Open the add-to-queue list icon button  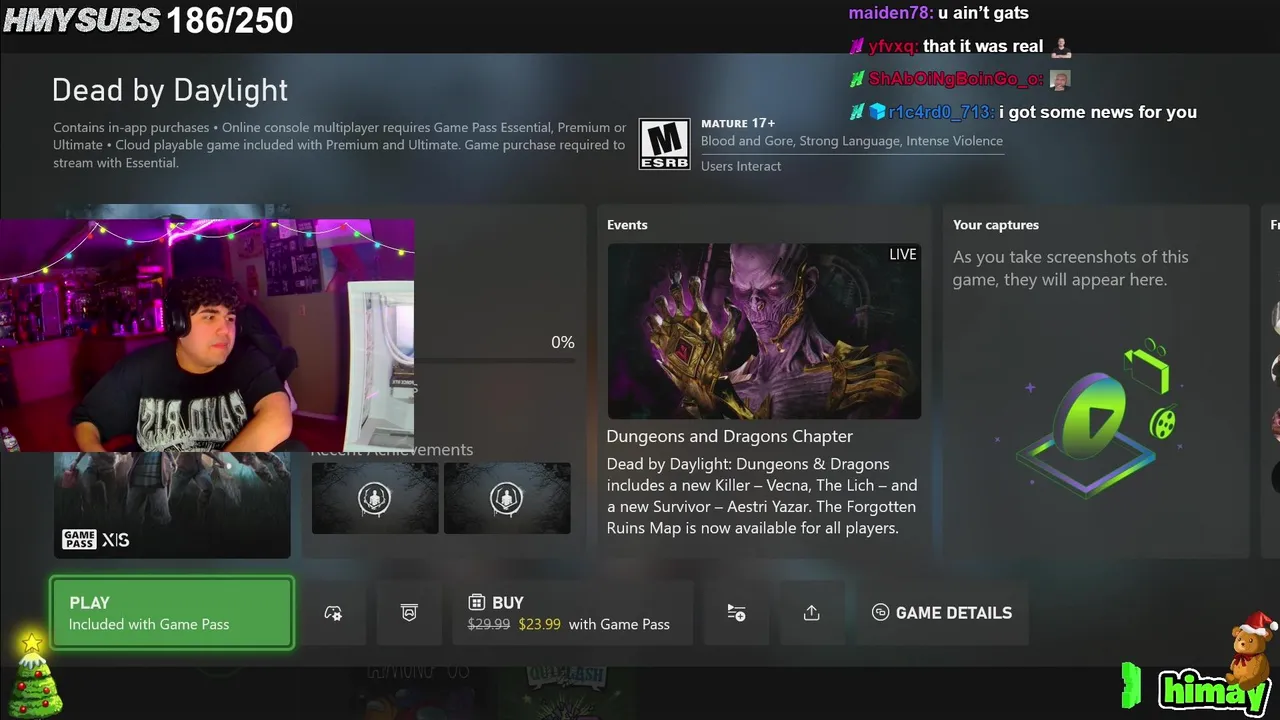pyautogui.click(x=736, y=613)
